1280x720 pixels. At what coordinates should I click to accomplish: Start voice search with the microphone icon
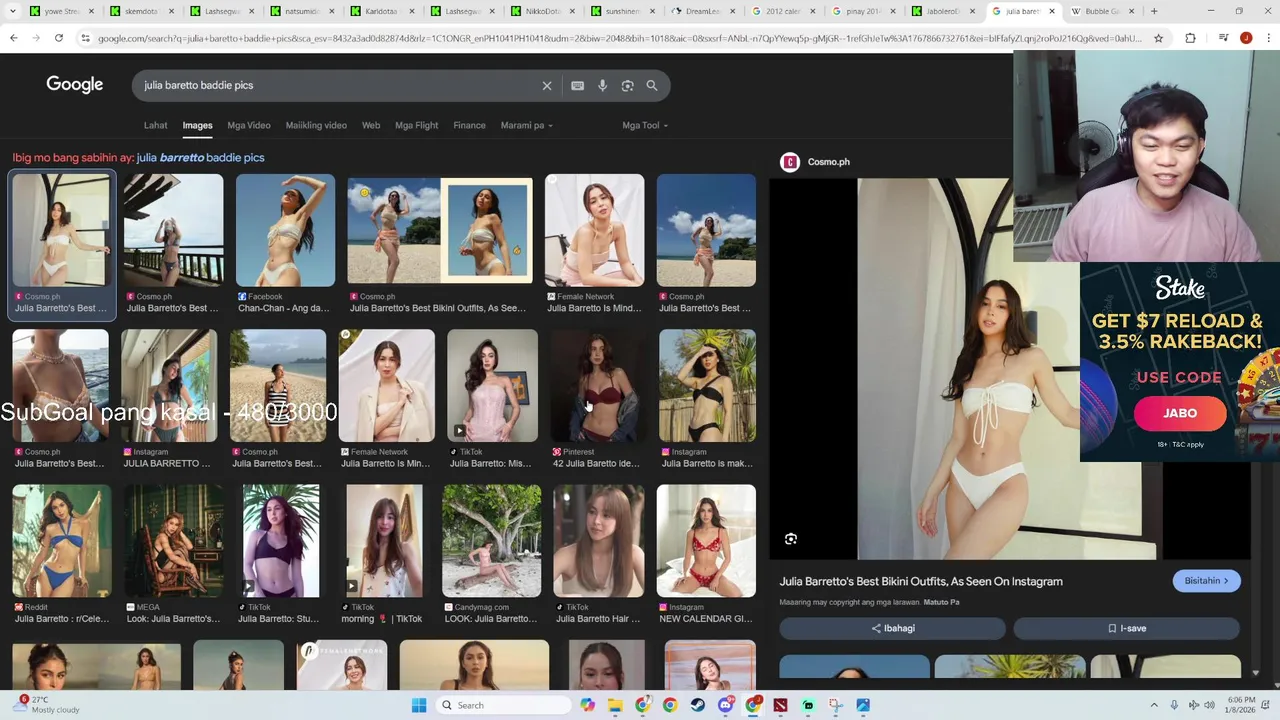[602, 86]
